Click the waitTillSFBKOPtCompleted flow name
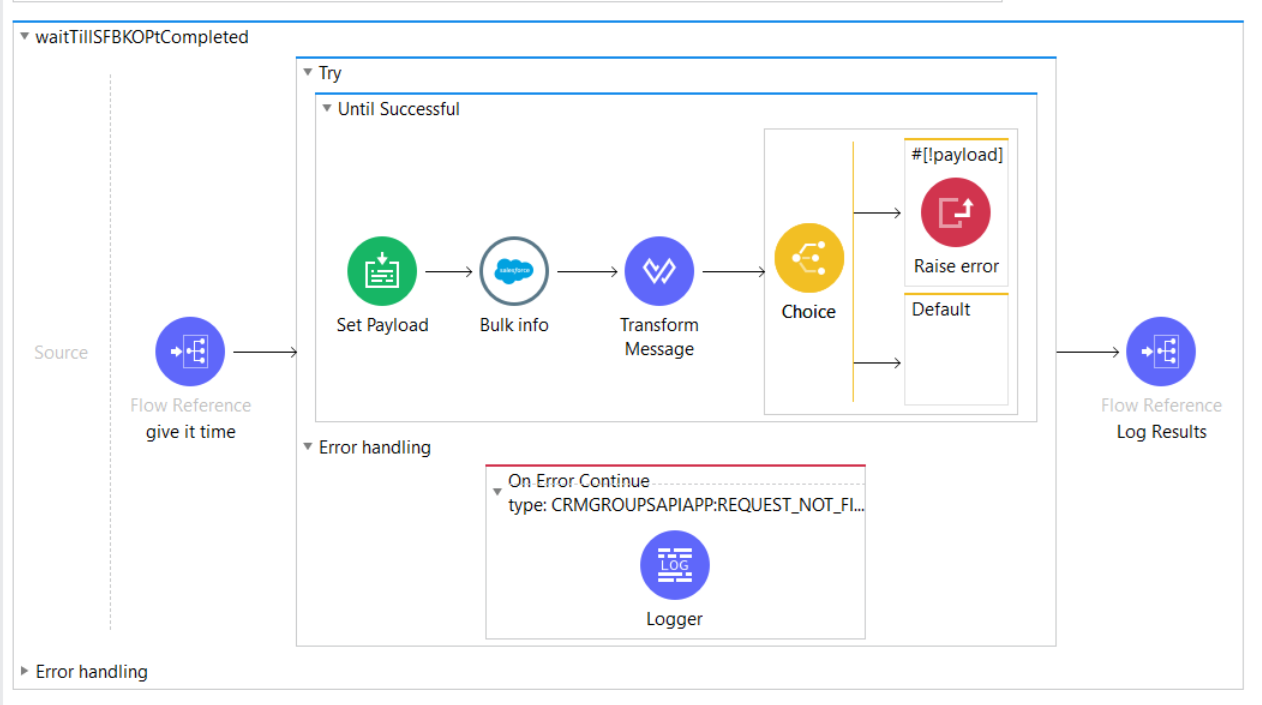Image resolution: width=1262 pixels, height=705 pixels. pos(142,37)
